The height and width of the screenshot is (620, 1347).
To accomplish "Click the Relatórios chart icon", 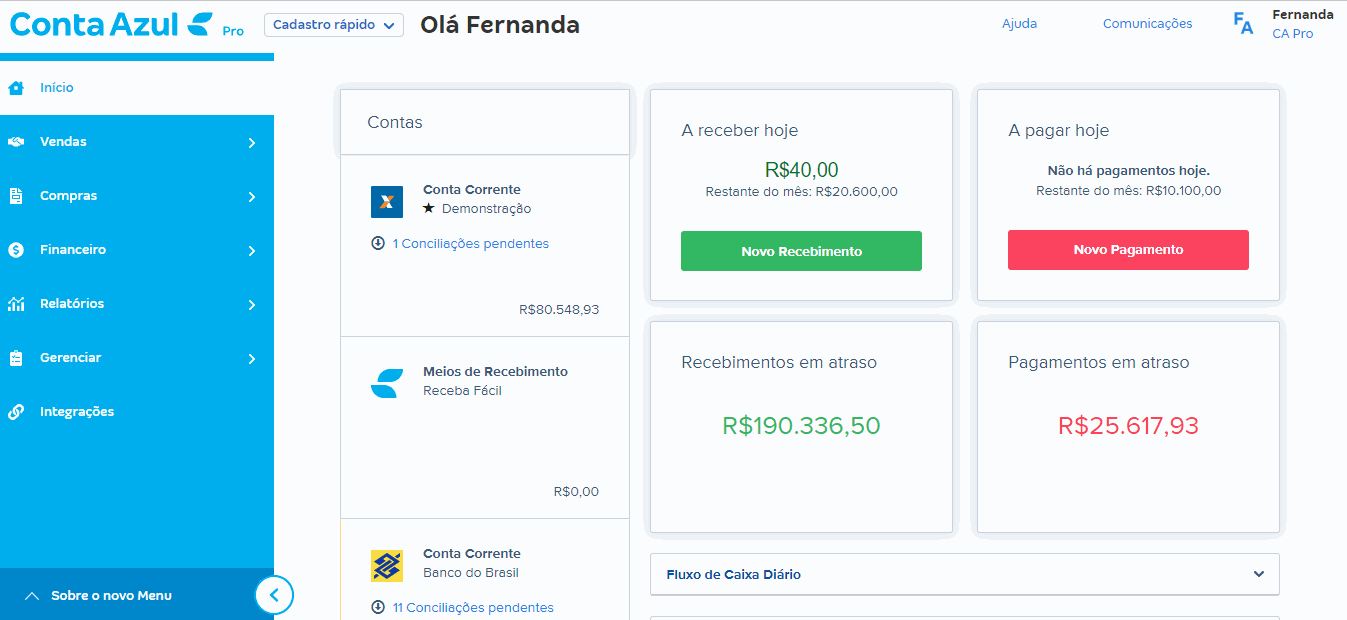I will (16, 304).
